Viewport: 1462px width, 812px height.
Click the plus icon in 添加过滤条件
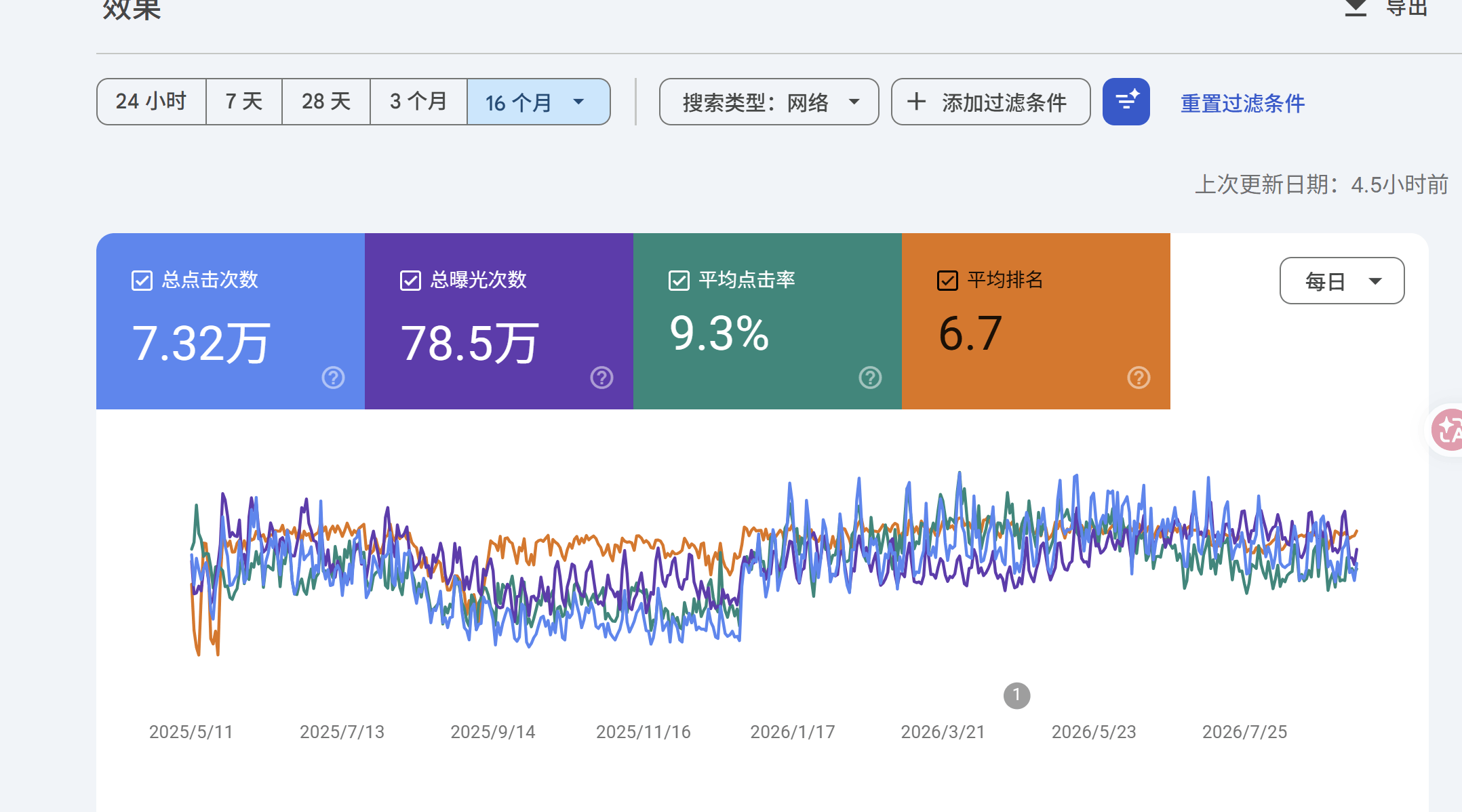point(916,102)
